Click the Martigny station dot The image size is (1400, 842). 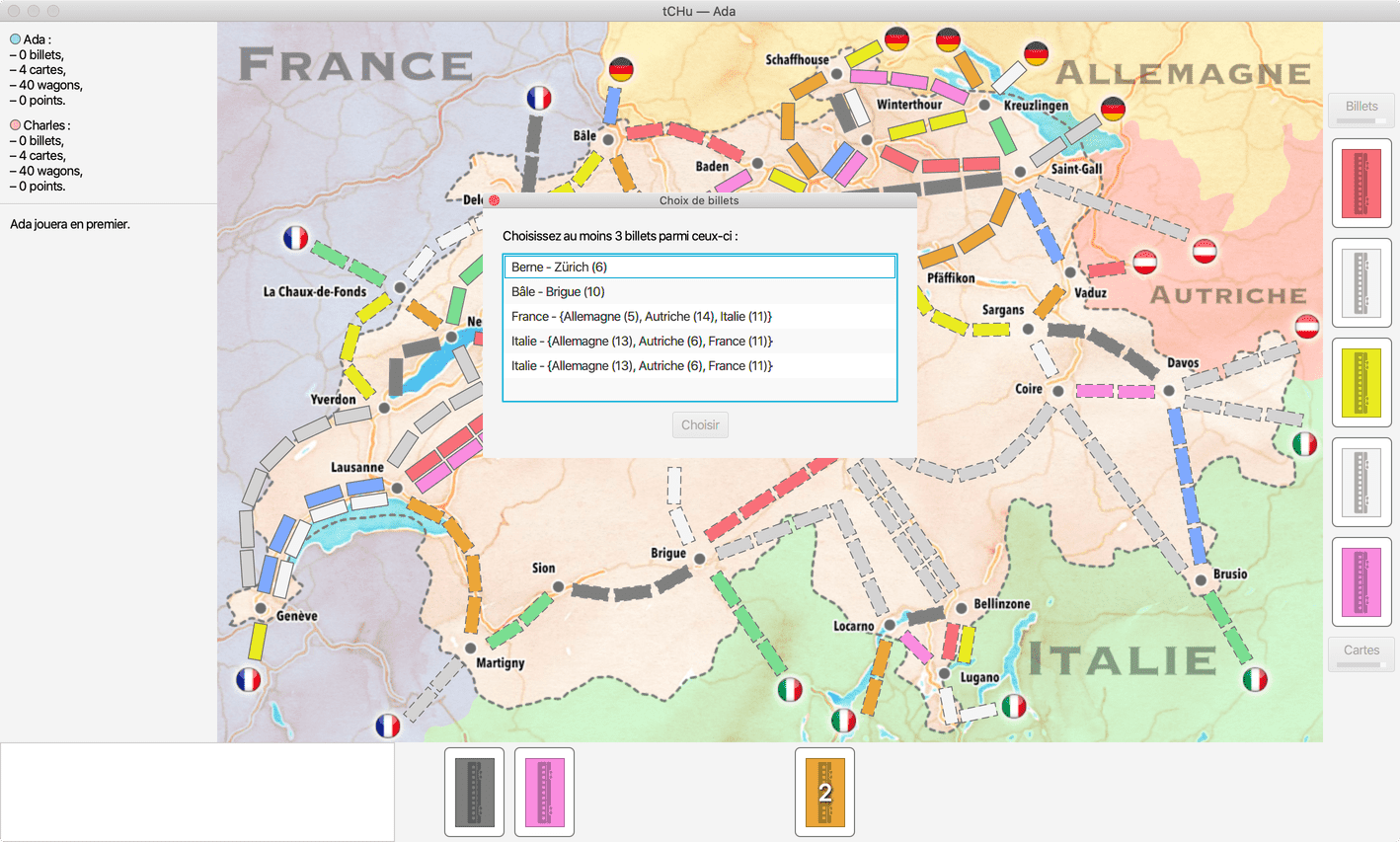coord(471,649)
